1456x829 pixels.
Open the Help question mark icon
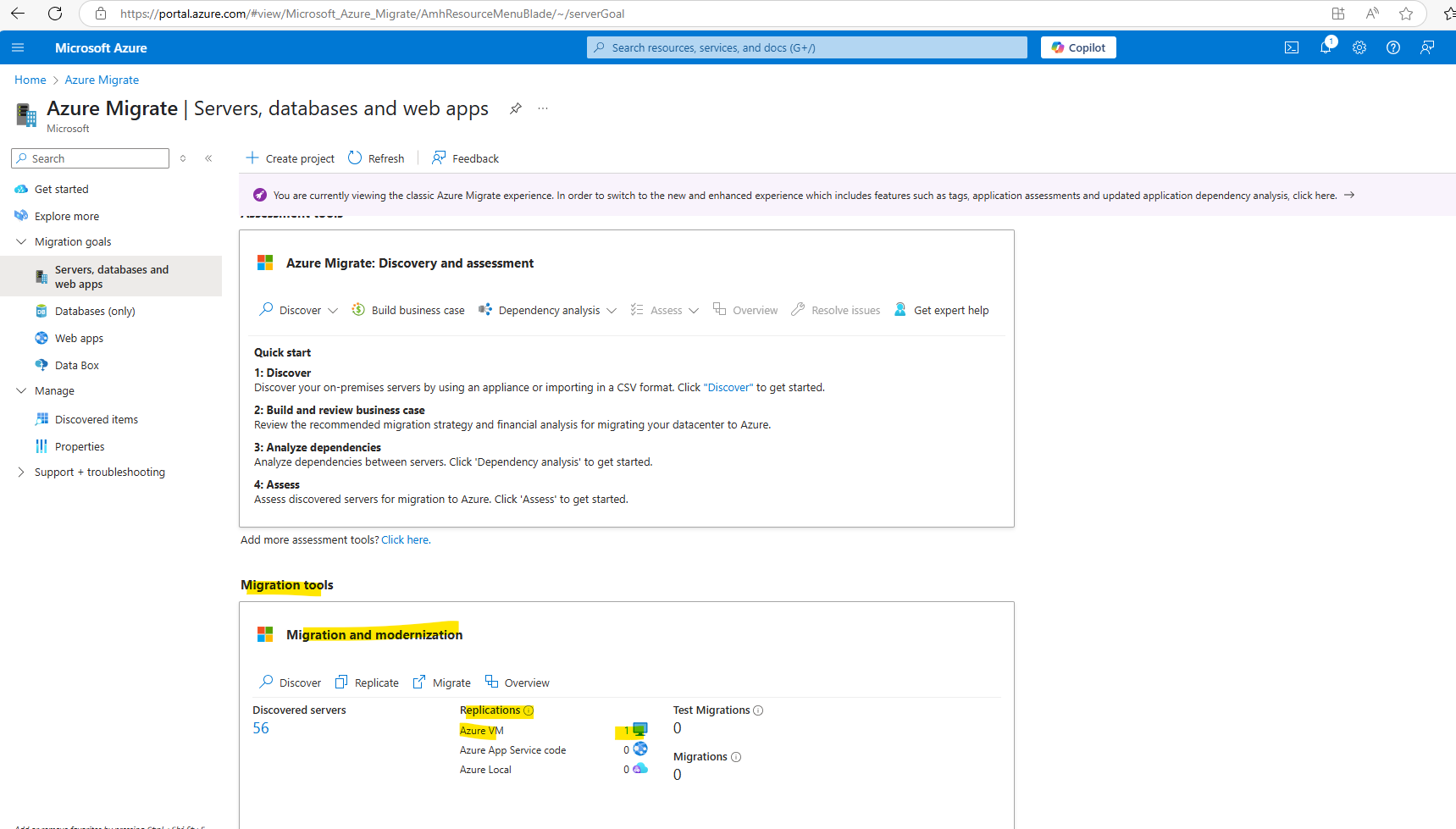coord(1393,47)
